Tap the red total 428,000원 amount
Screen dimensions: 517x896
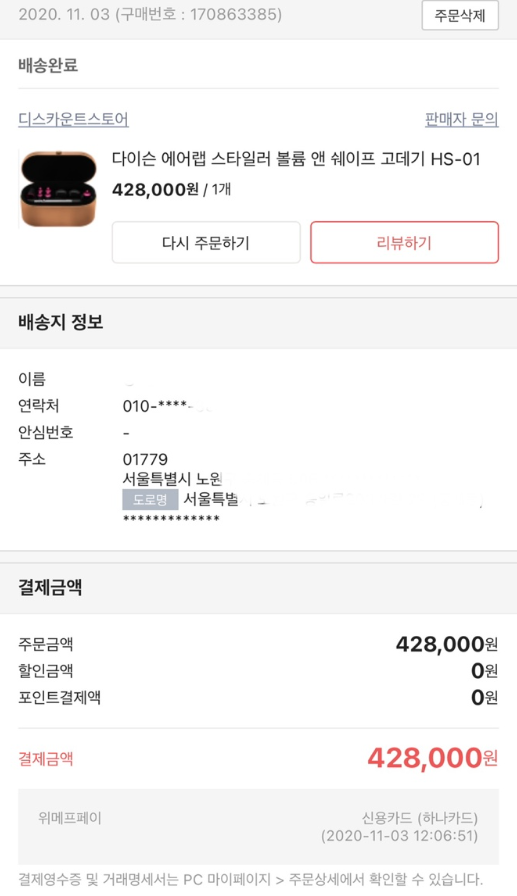point(432,758)
